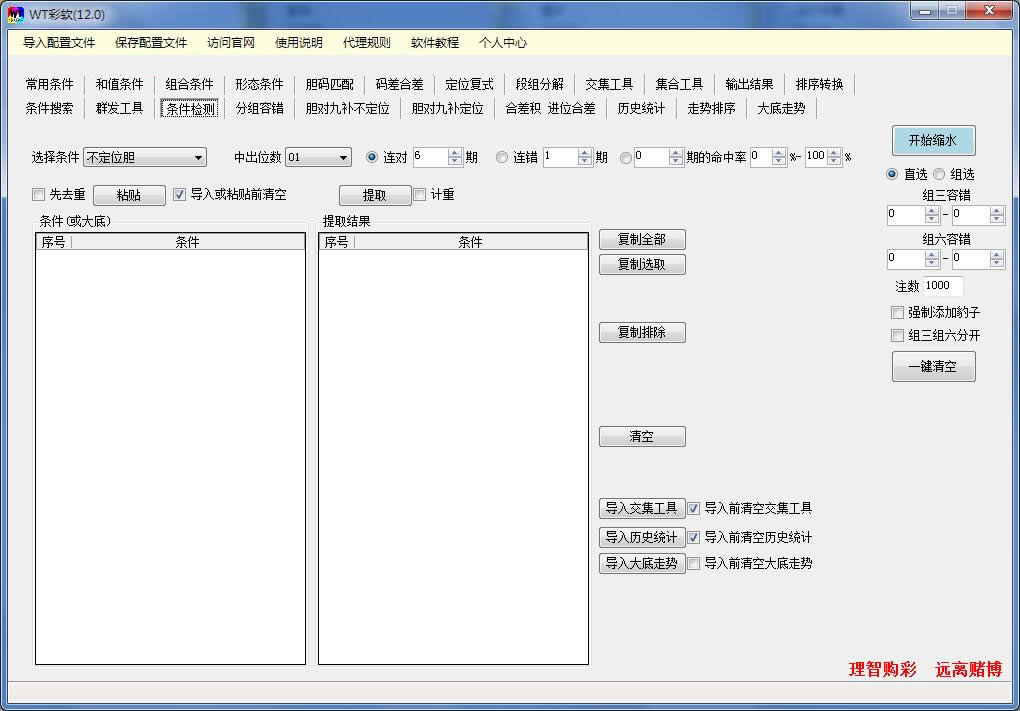Viewport: 1020px width, 711px height.
Task: Enable the 先去重 checkbox
Action: tap(38, 194)
